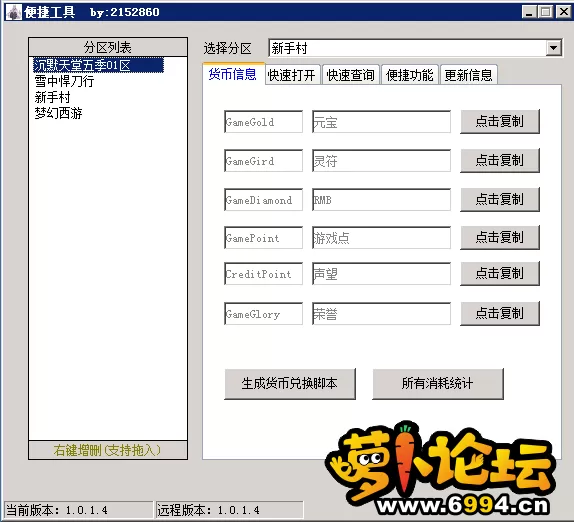Click the app icon in the title bar
The width and height of the screenshot is (574, 522).
click(14, 12)
